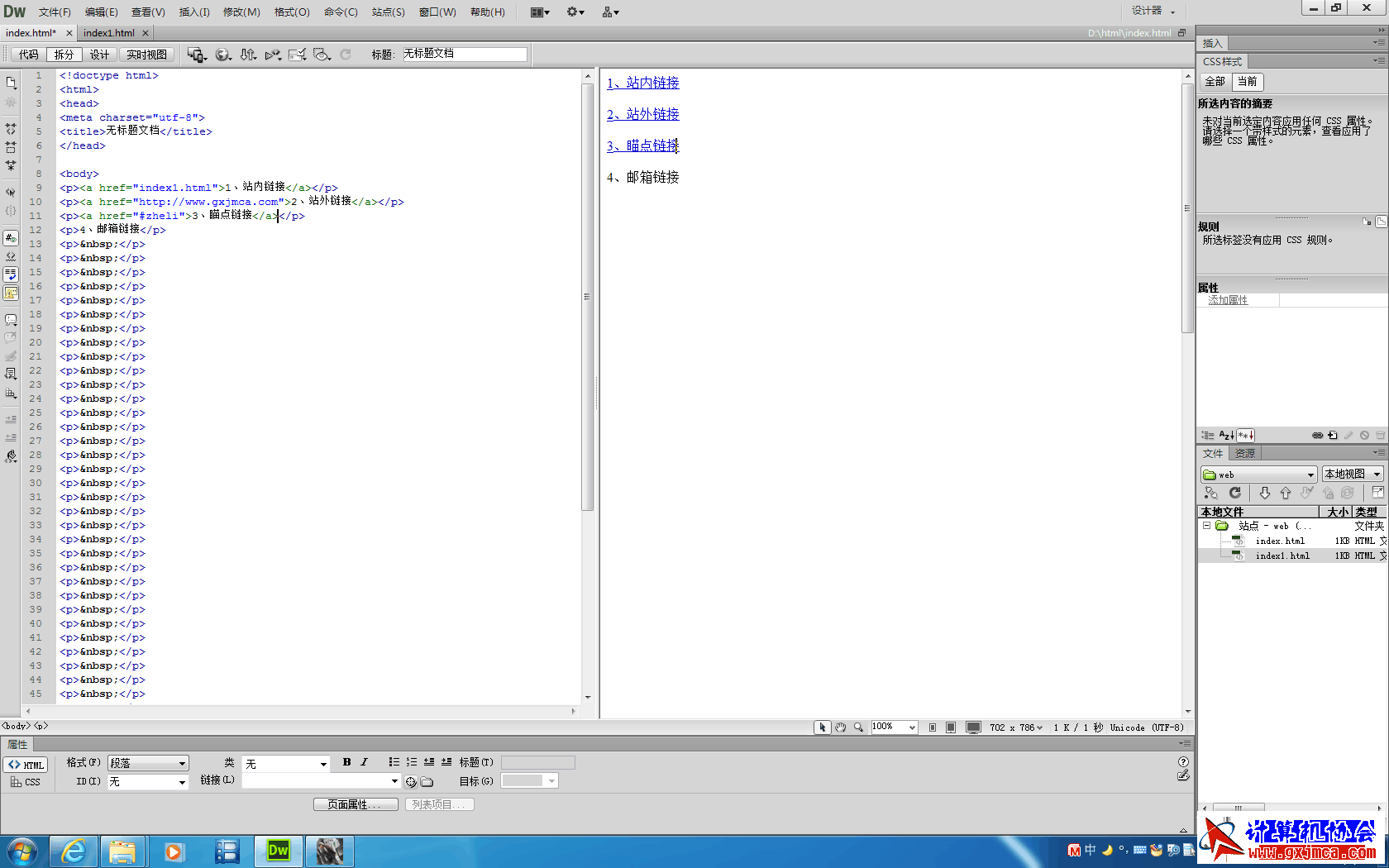Screen dimensions: 1389x868
Task: Switch to the index1.html document tab
Action: [108, 33]
